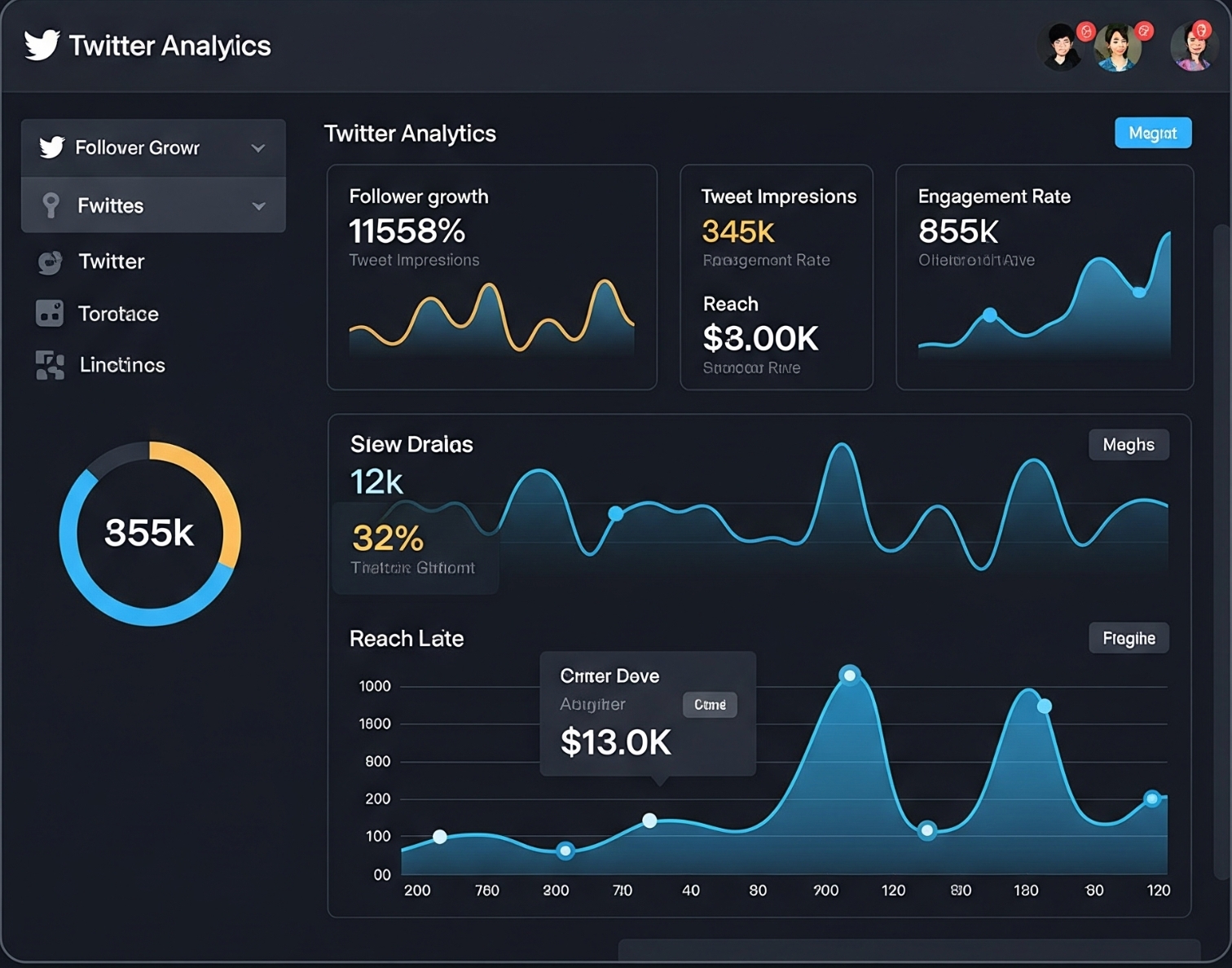Select Torotace in the sidebar menu
Image resolution: width=1232 pixels, height=968 pixels.
(118, 314)
